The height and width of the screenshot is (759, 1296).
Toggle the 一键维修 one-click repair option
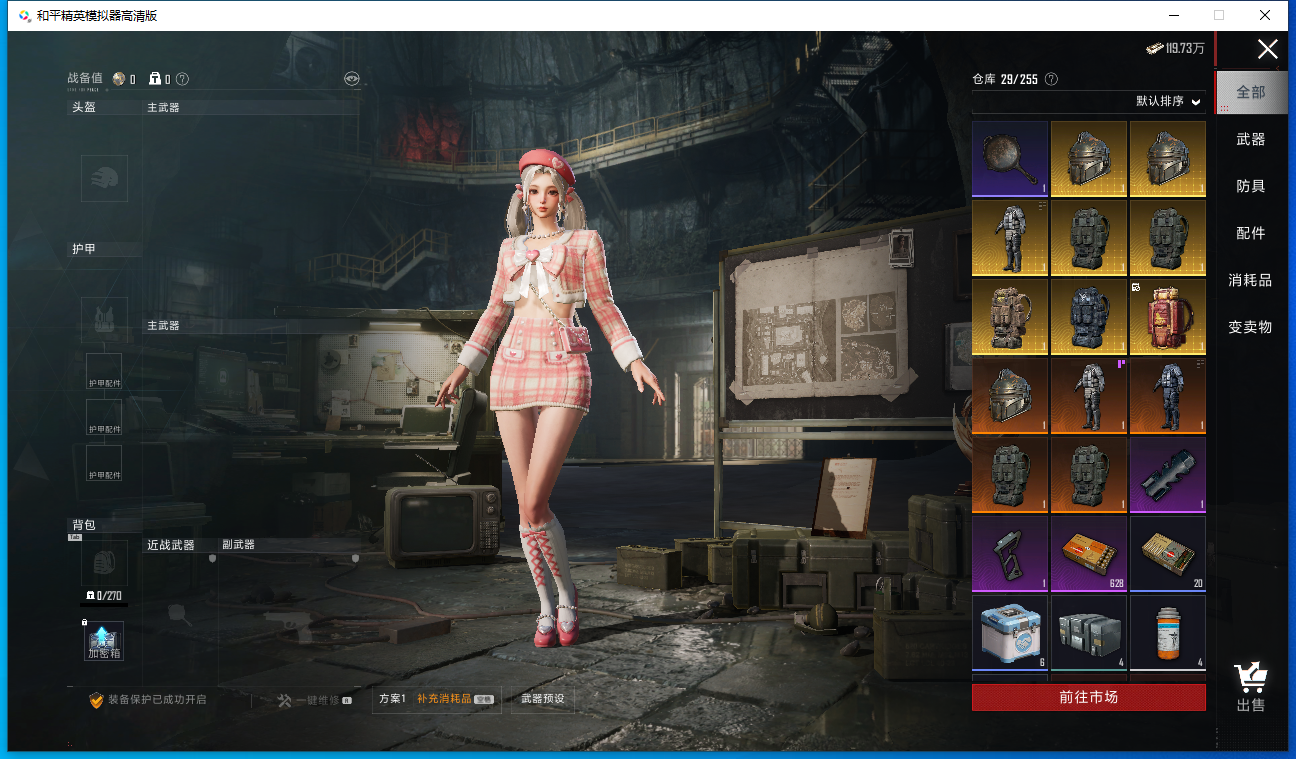tap(314, 700)
